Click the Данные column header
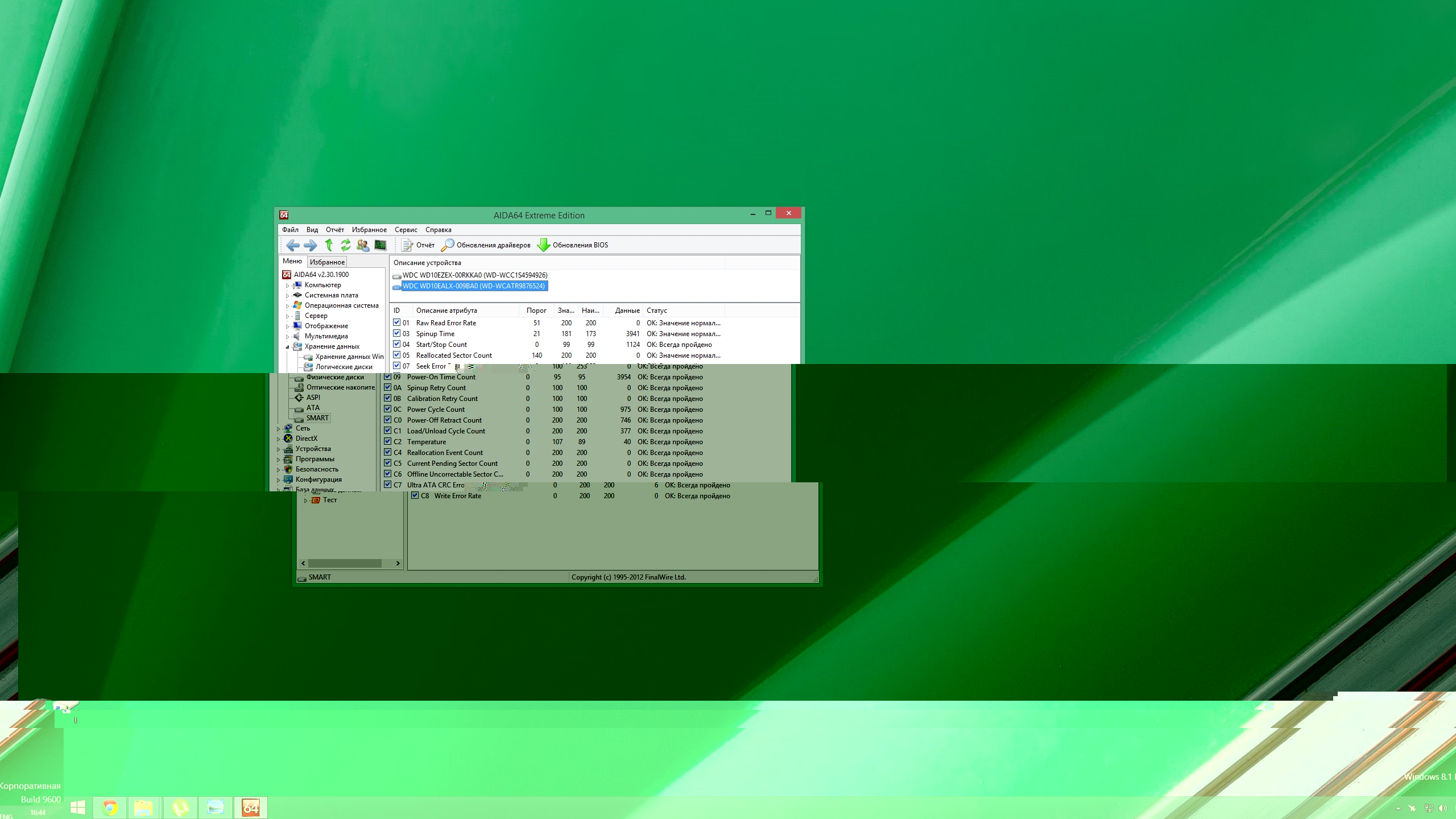This screenshot has width=1456, height=819. [x=627, y=311]
